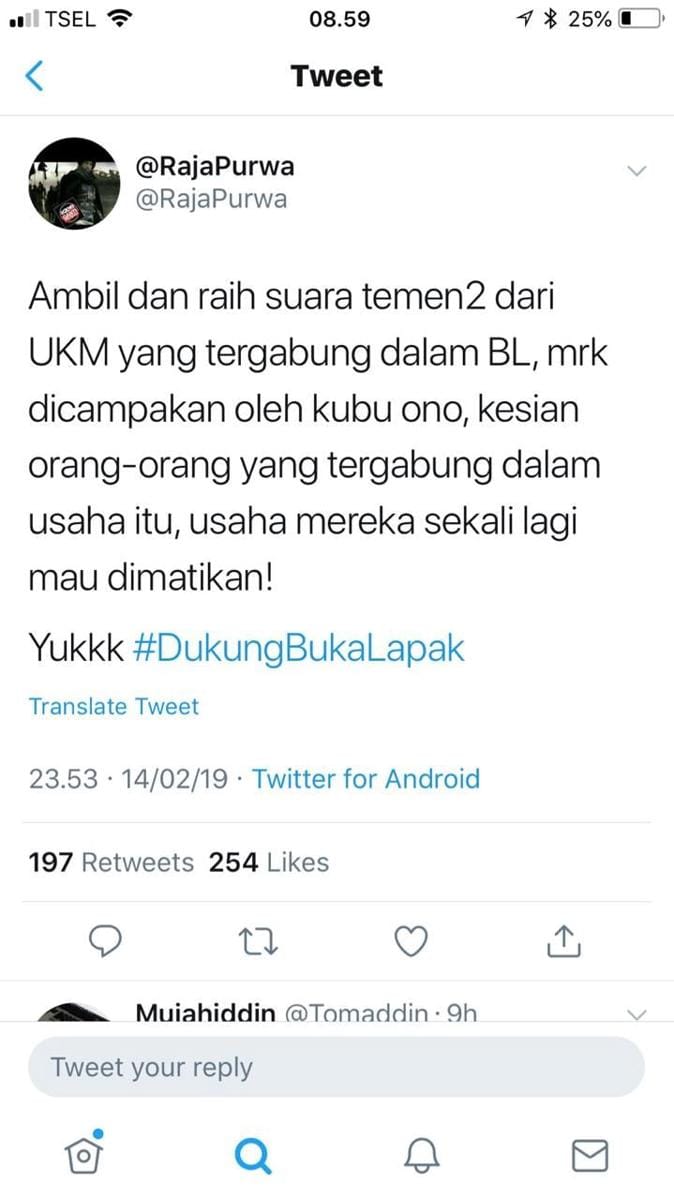Screen dimensions: 674x1200
Task: View the 197 Retweets list
Action: point(111,862)
